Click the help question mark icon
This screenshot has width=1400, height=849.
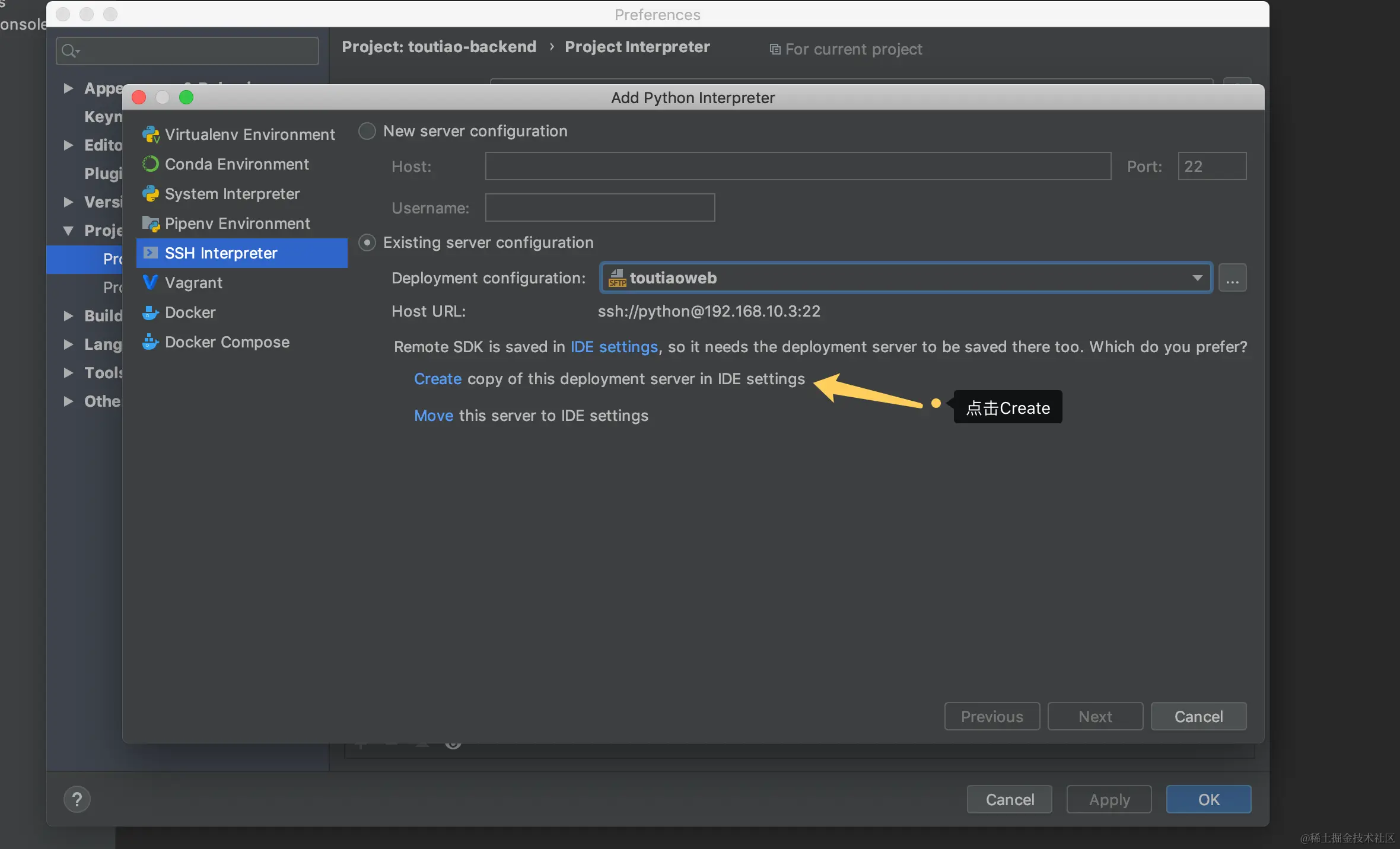click(77, 799)
